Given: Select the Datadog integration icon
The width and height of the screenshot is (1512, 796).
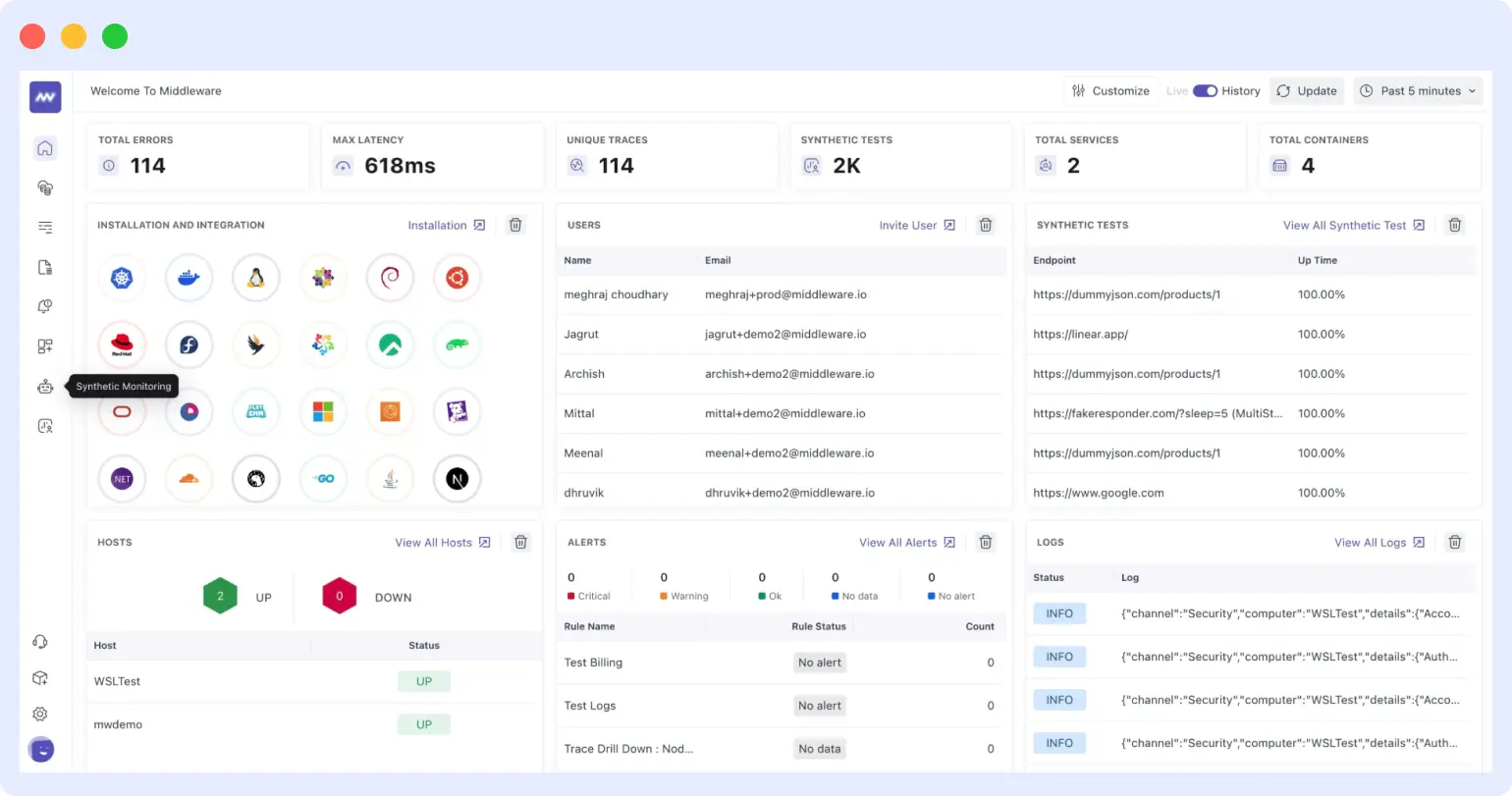Looking at the screenshot, I should (x=457, y=412).
